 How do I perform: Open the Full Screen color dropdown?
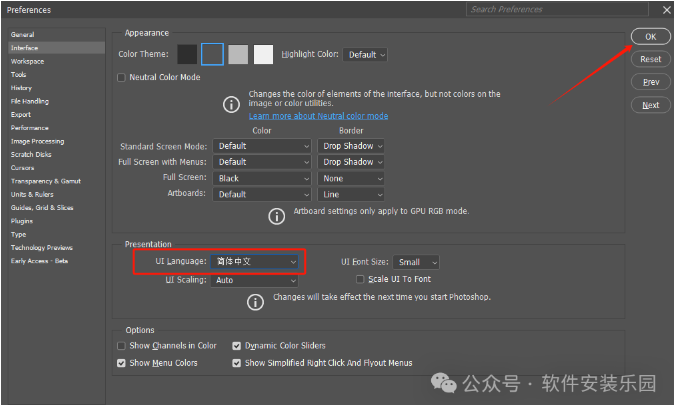coord(264,178)
